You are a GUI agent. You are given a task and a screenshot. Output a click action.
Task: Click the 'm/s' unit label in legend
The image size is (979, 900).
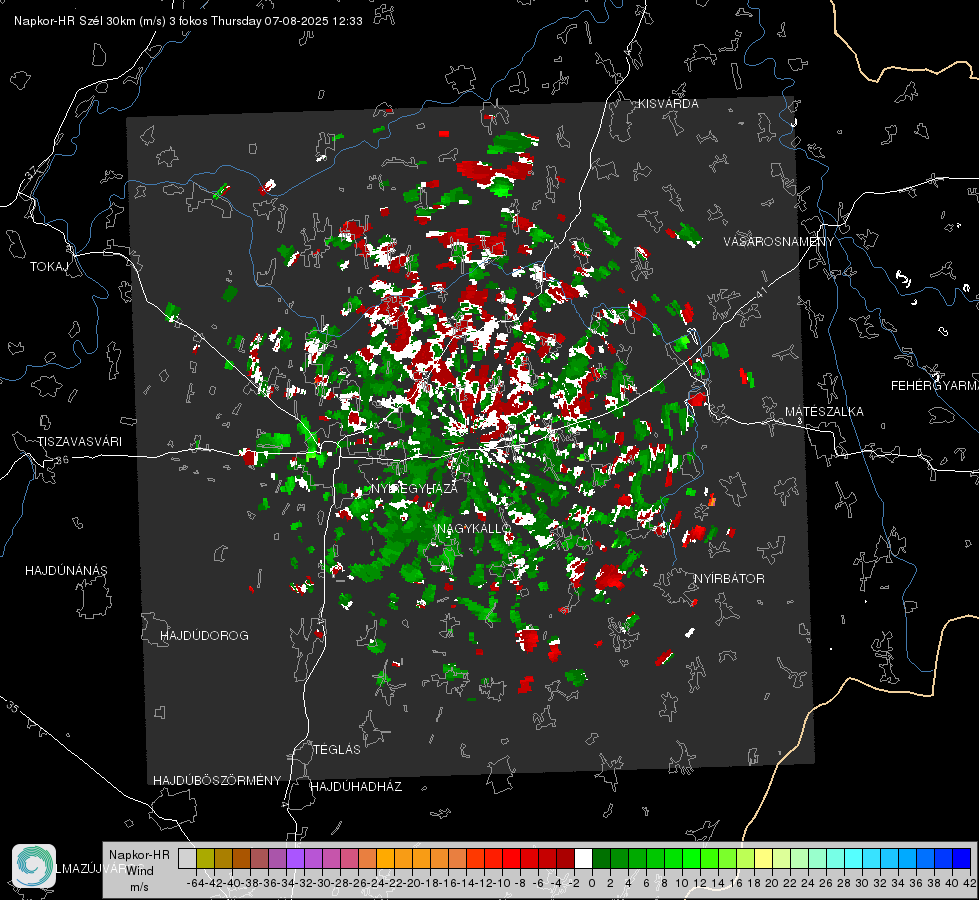(x=139, y=887)
